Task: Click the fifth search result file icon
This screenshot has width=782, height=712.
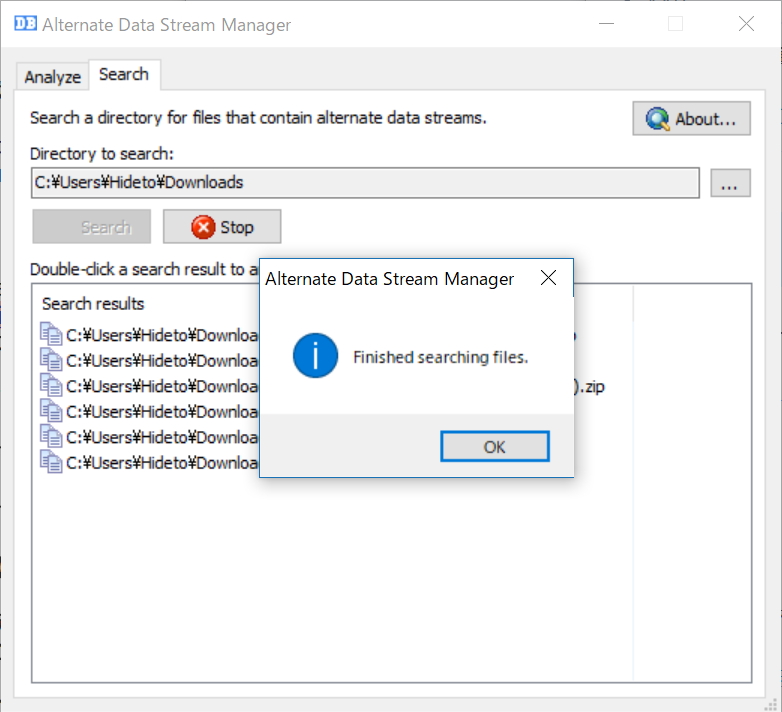Action: pos(51,436)
